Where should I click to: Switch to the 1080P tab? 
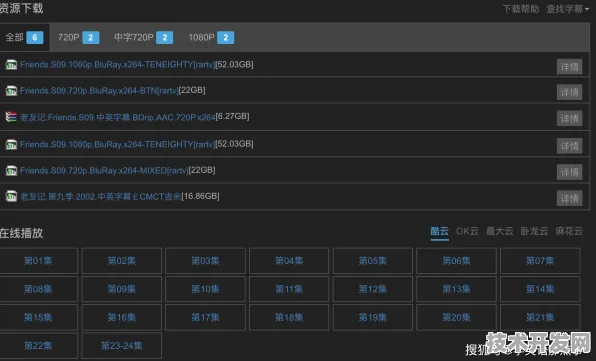click(x=211, y=37)
